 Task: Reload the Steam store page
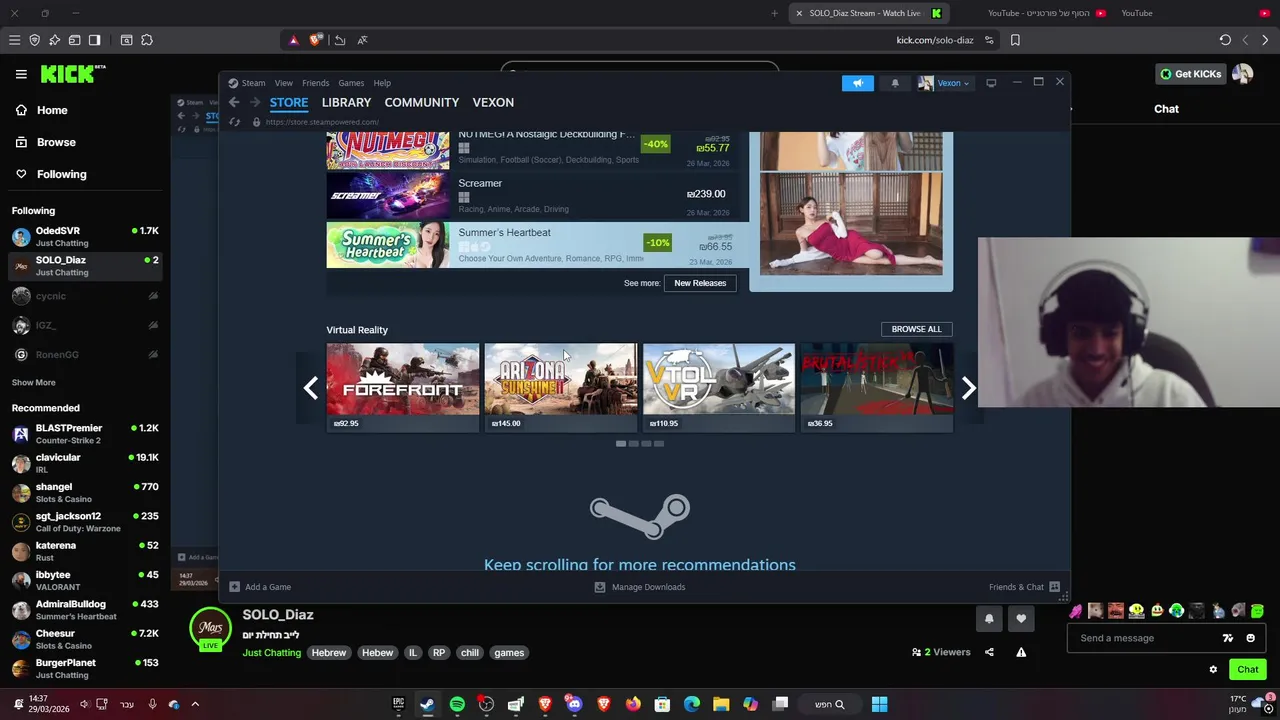coord(234,122)
